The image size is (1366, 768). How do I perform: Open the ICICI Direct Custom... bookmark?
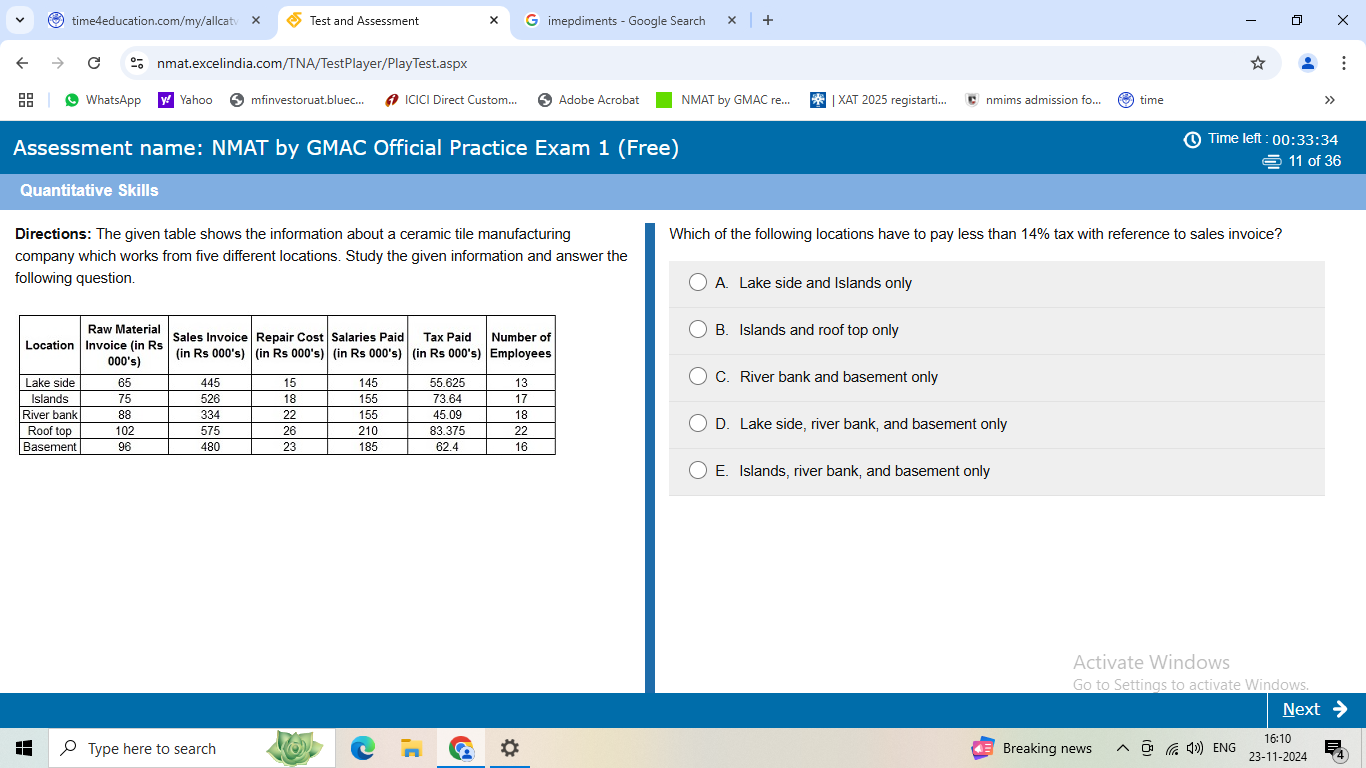pyautogui.click(x=452, y=100)
